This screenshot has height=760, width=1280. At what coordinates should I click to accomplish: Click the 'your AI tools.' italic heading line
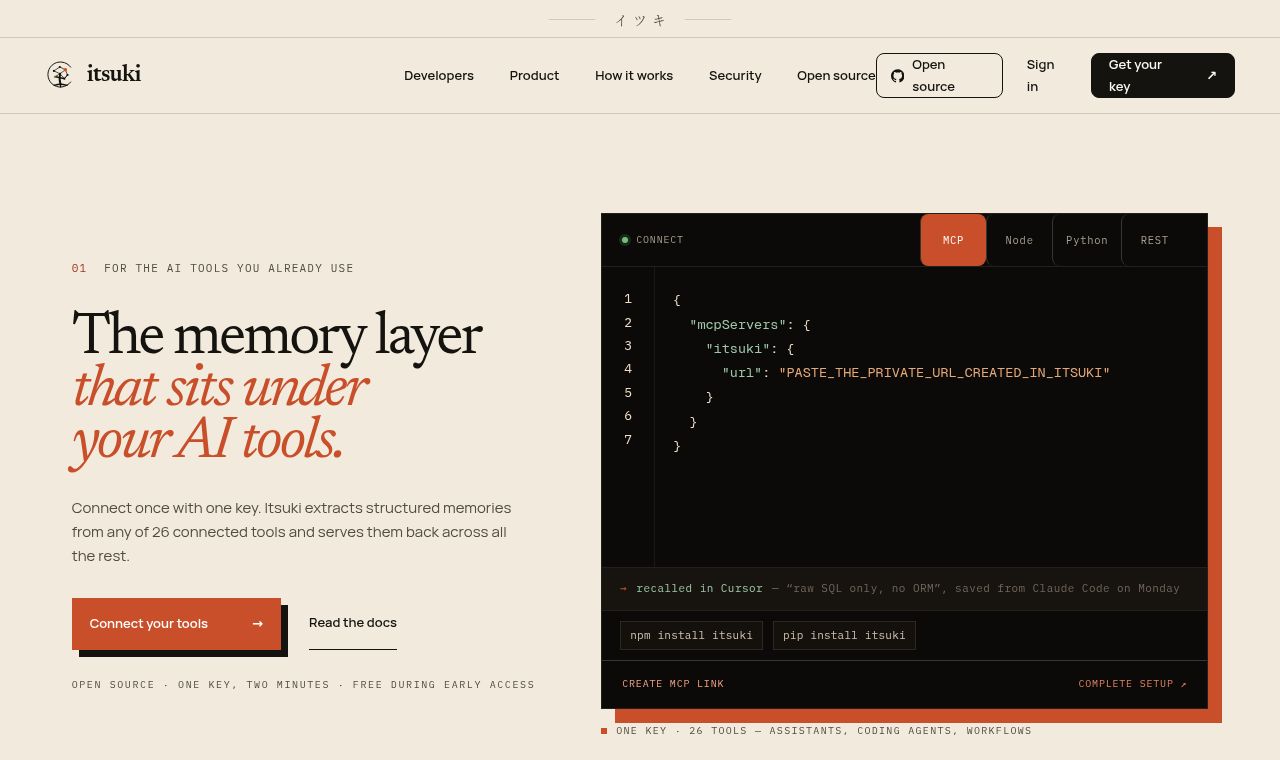click(x=207, y=440)
